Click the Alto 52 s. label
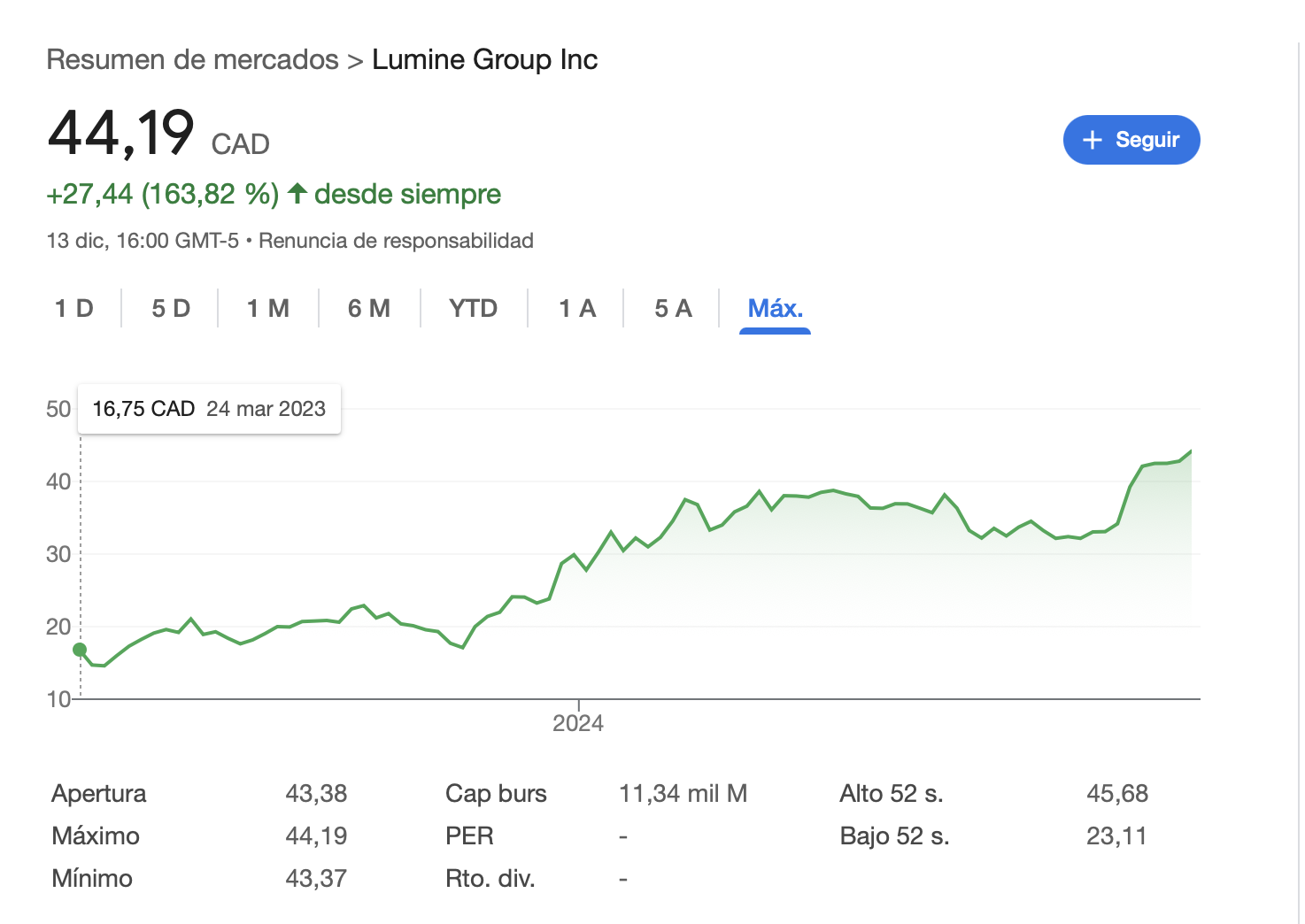 892,793
